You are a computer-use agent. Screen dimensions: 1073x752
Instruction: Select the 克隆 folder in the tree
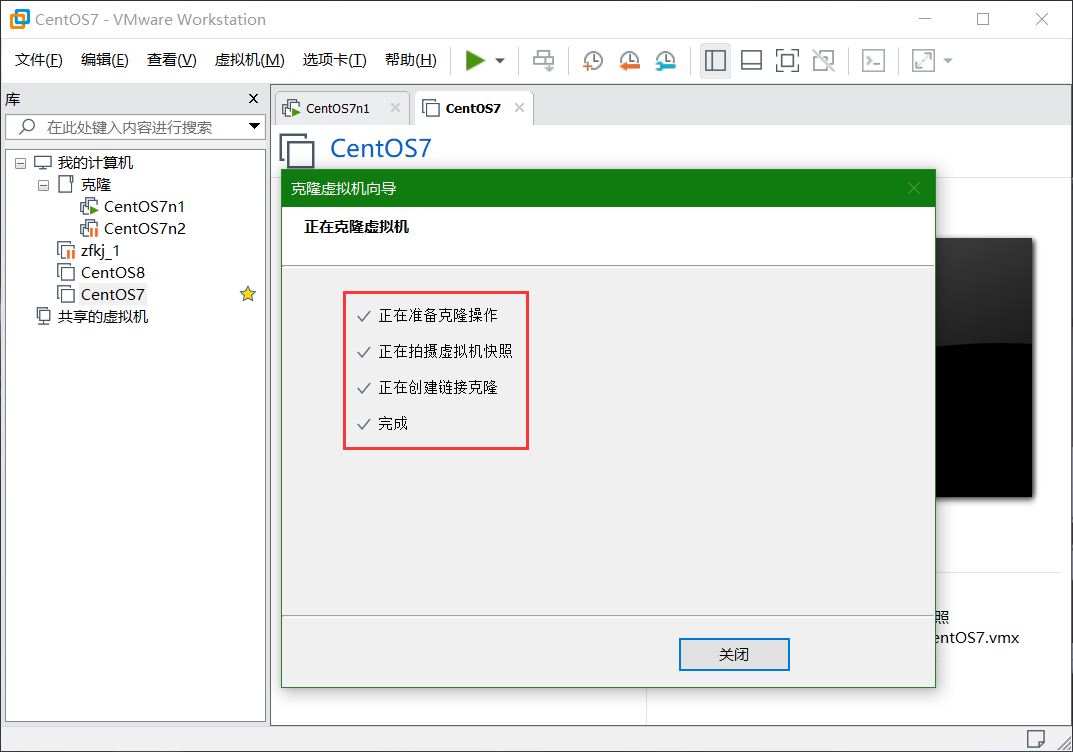tap(96, 185)
